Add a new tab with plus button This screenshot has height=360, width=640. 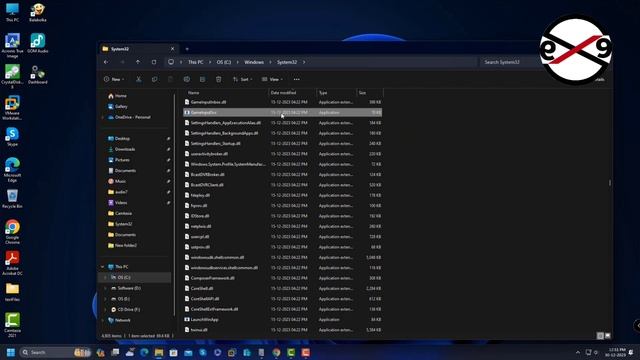pos(187,49)
